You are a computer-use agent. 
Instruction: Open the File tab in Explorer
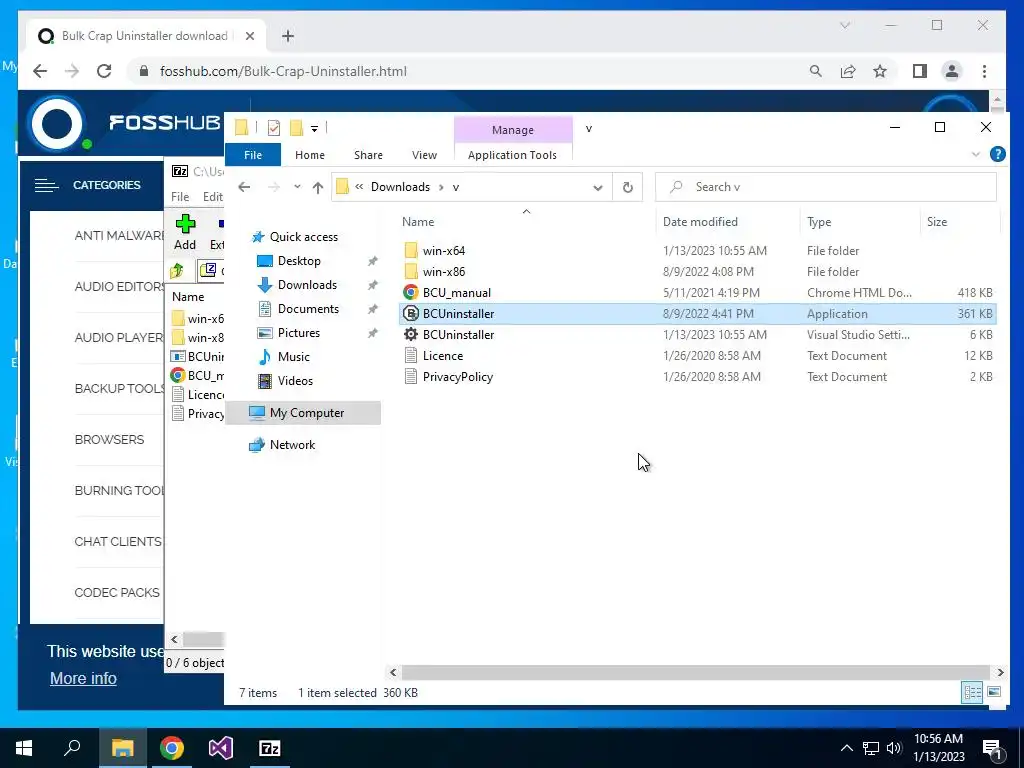pos(253,155)
